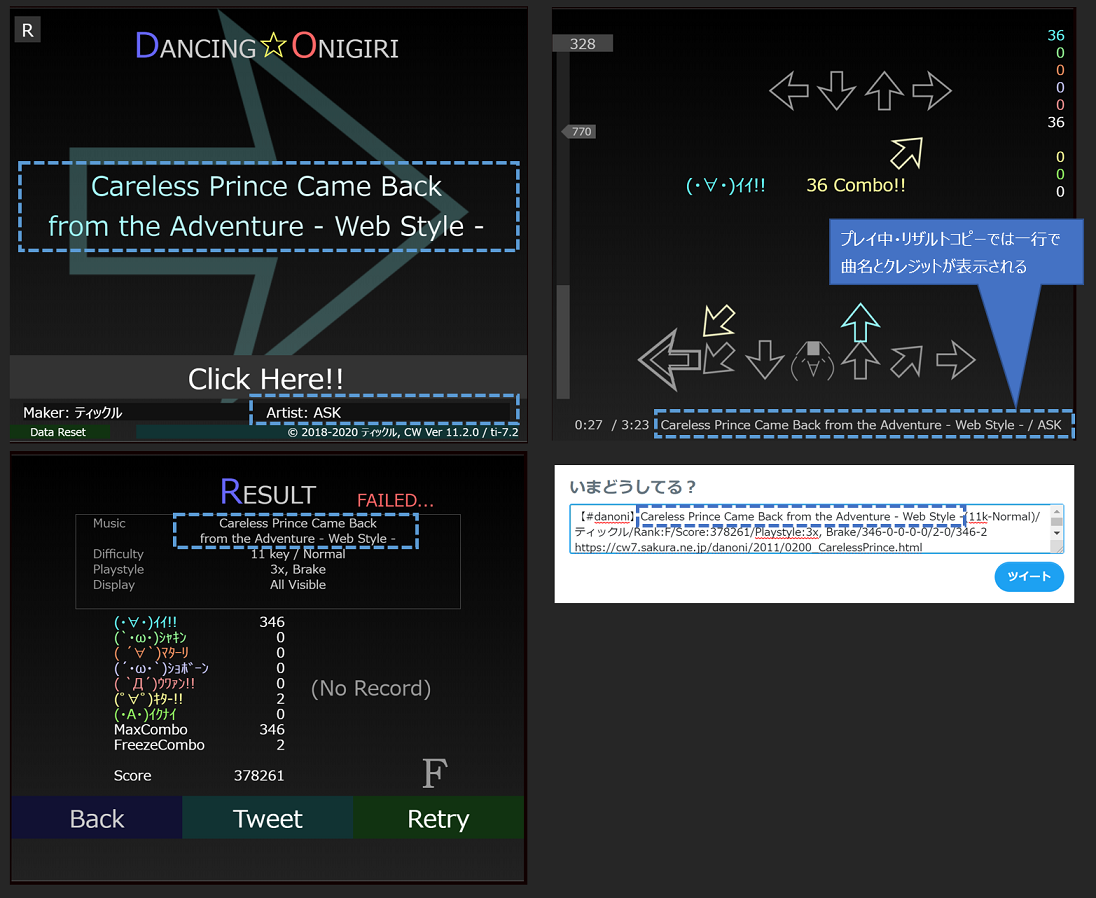Click the yellow star in the Dancing Onigiri logo

coord(273,45)
